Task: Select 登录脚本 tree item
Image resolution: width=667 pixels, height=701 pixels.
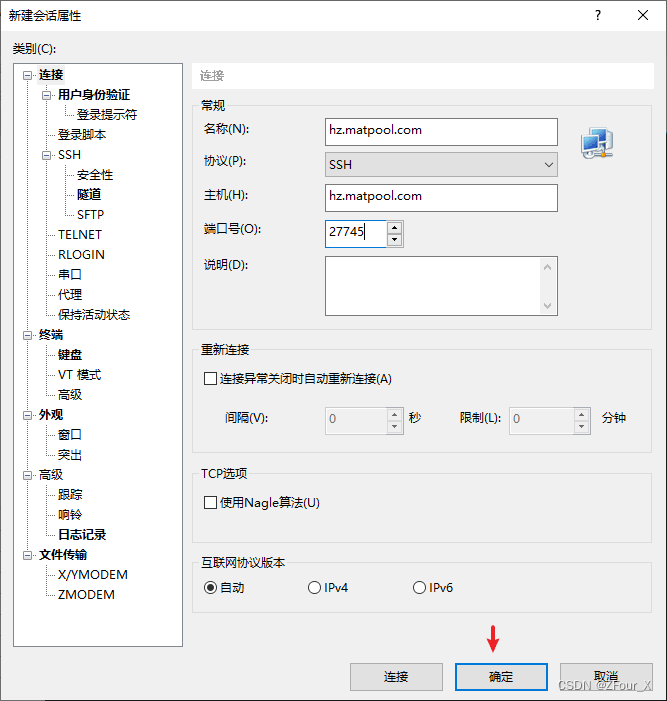Action: point(82,135)
